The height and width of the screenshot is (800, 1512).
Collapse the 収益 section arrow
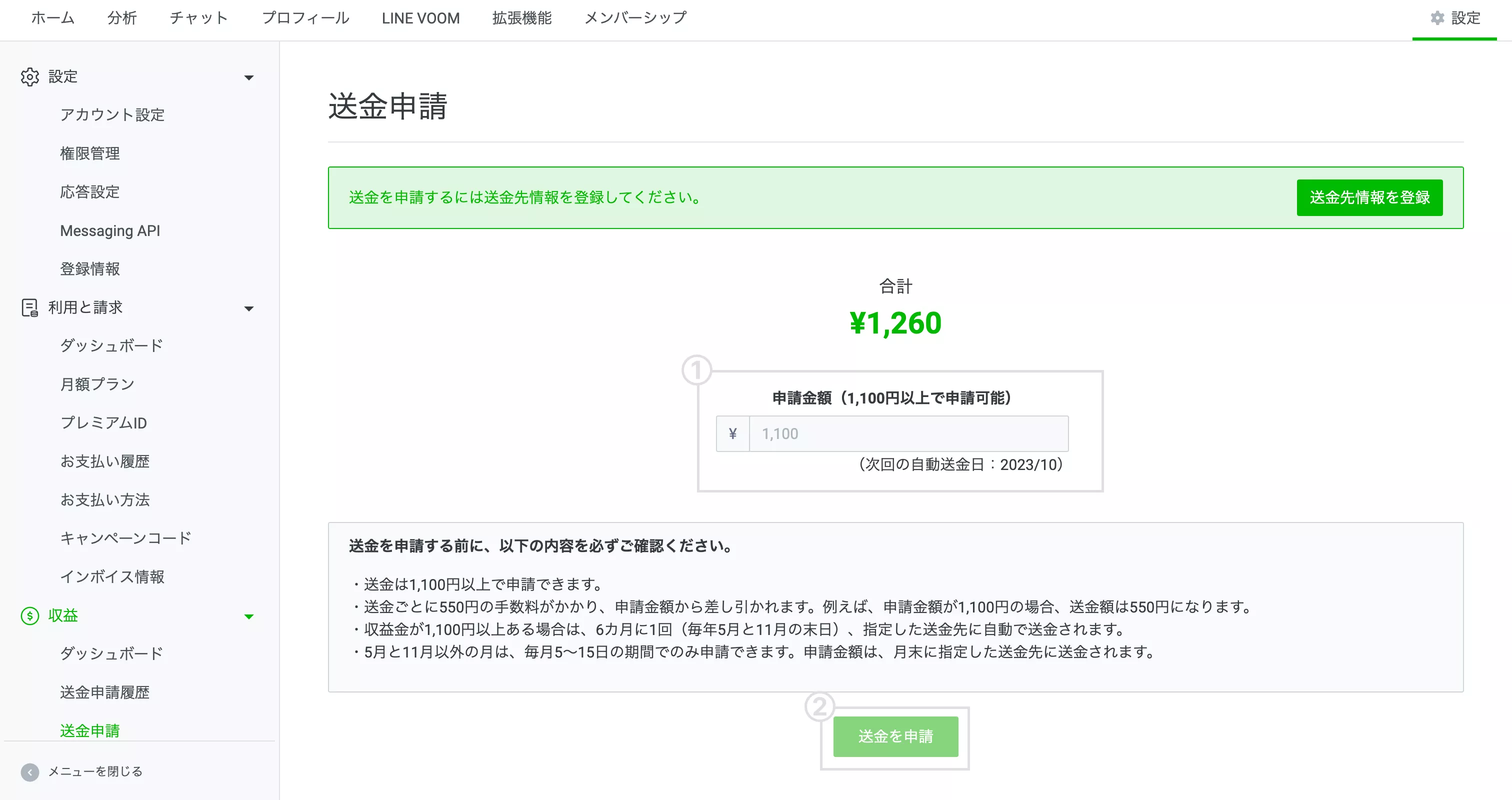point(249,616)
